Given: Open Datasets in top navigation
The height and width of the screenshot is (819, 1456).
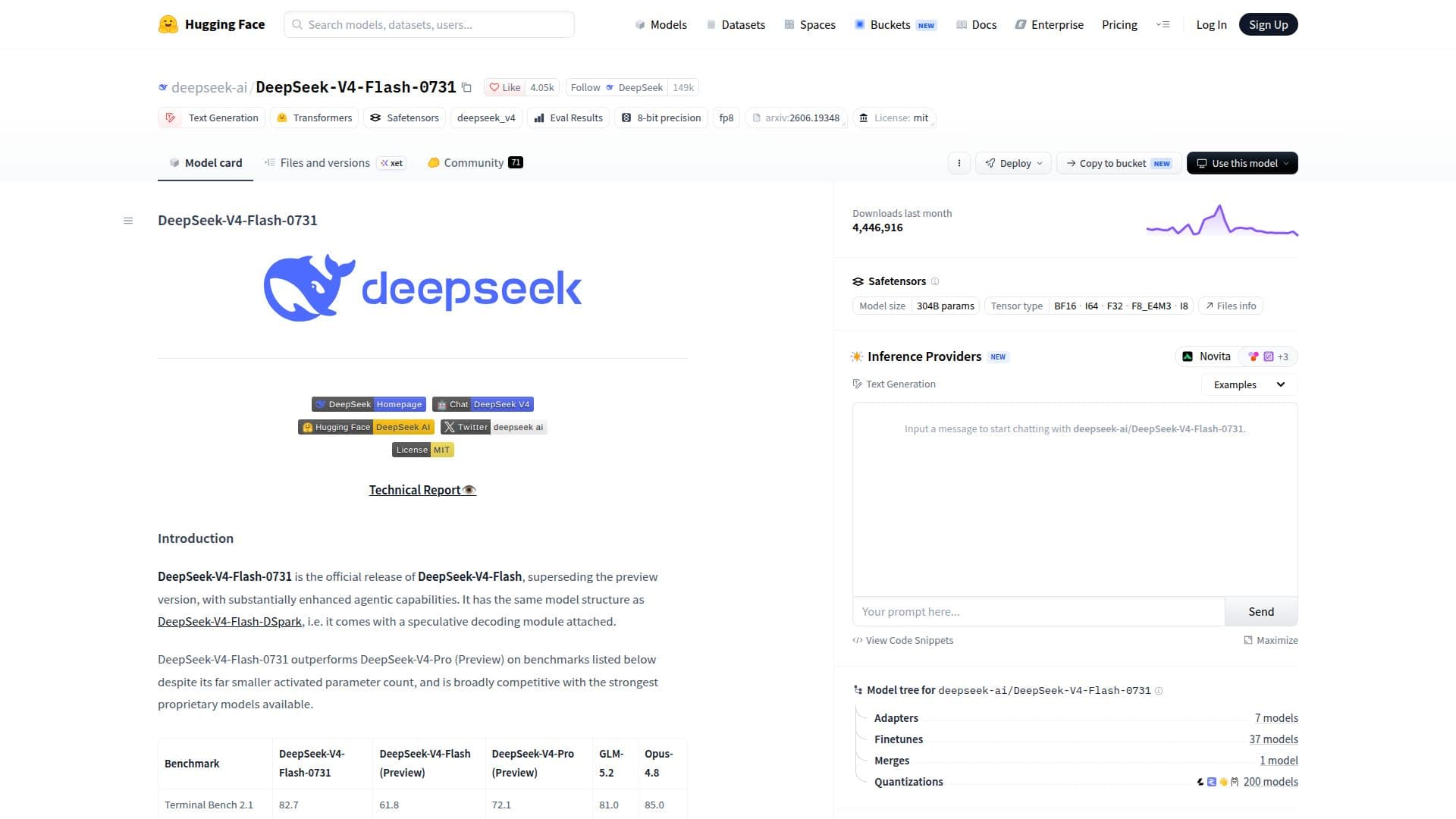Looking at the screenshot, I should [736, 25].
